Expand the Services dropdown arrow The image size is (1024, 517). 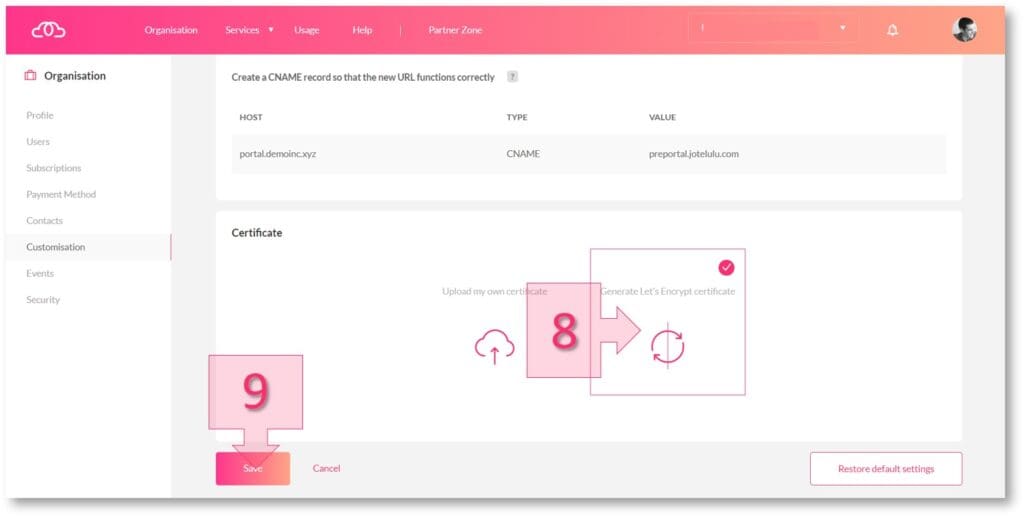point(271,30)
